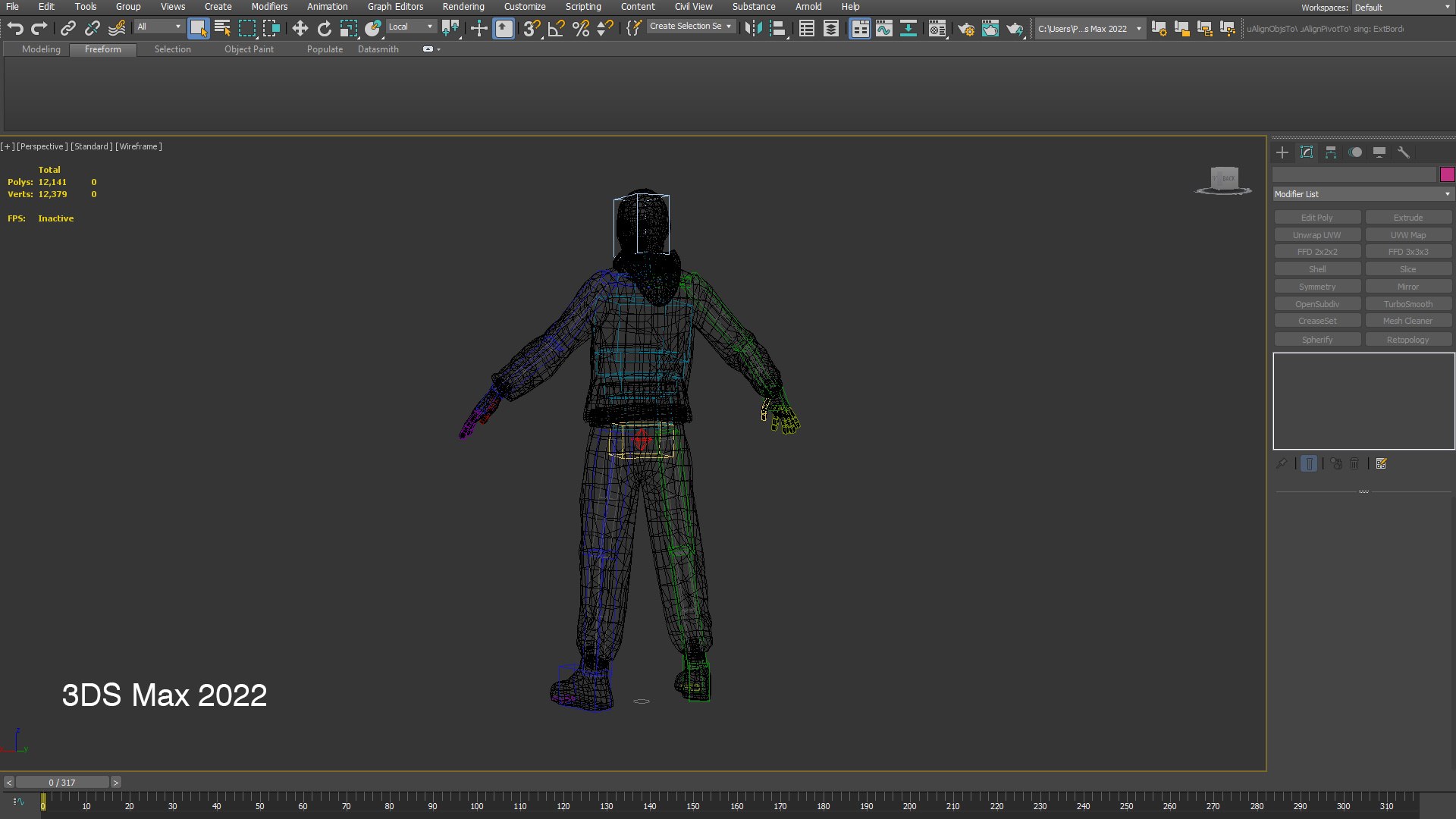Click the Align tool icon

[x=777, y=29]
